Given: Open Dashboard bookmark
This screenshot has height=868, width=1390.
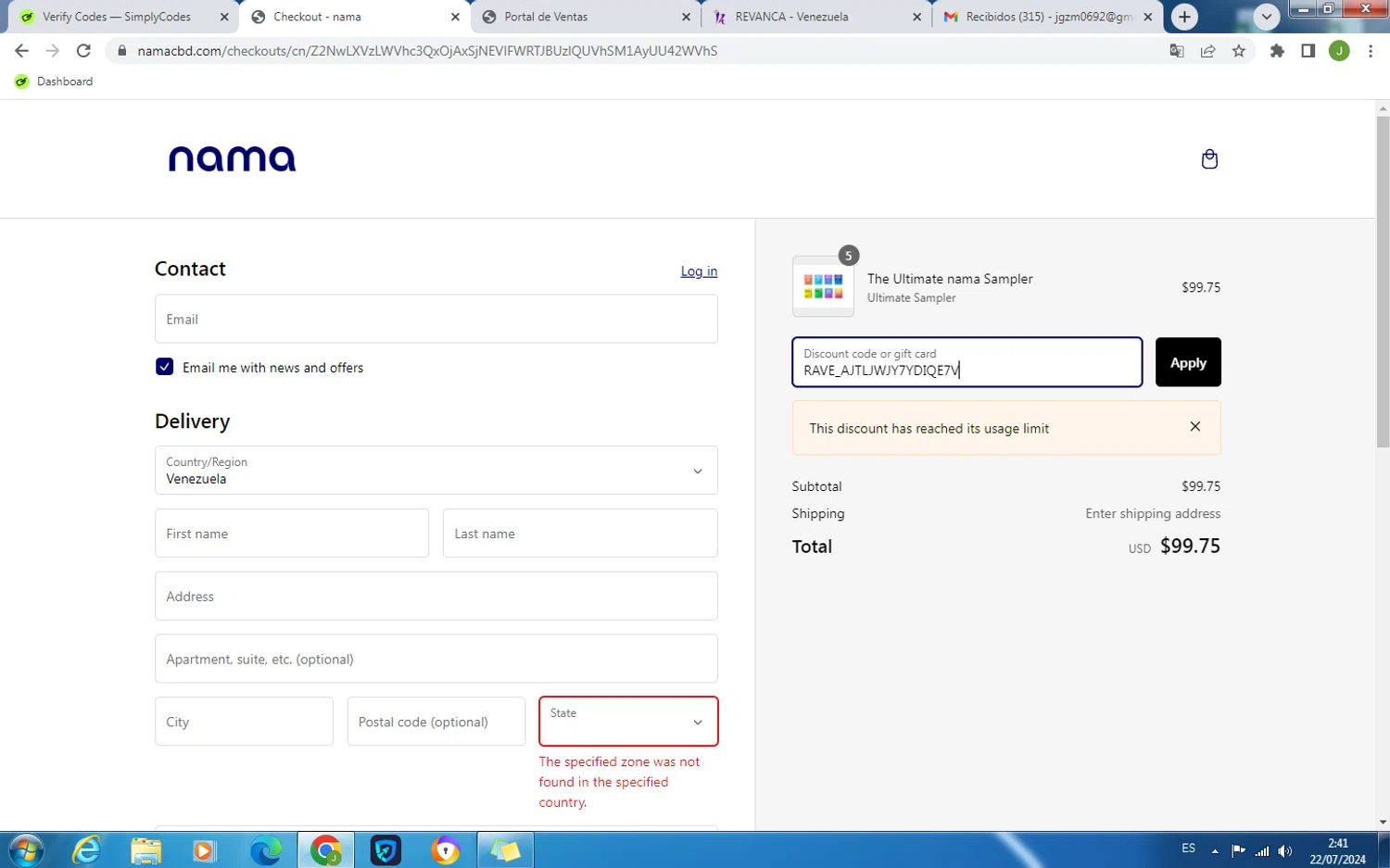Looking at the screenshot, I should click(x=55, y=82).
